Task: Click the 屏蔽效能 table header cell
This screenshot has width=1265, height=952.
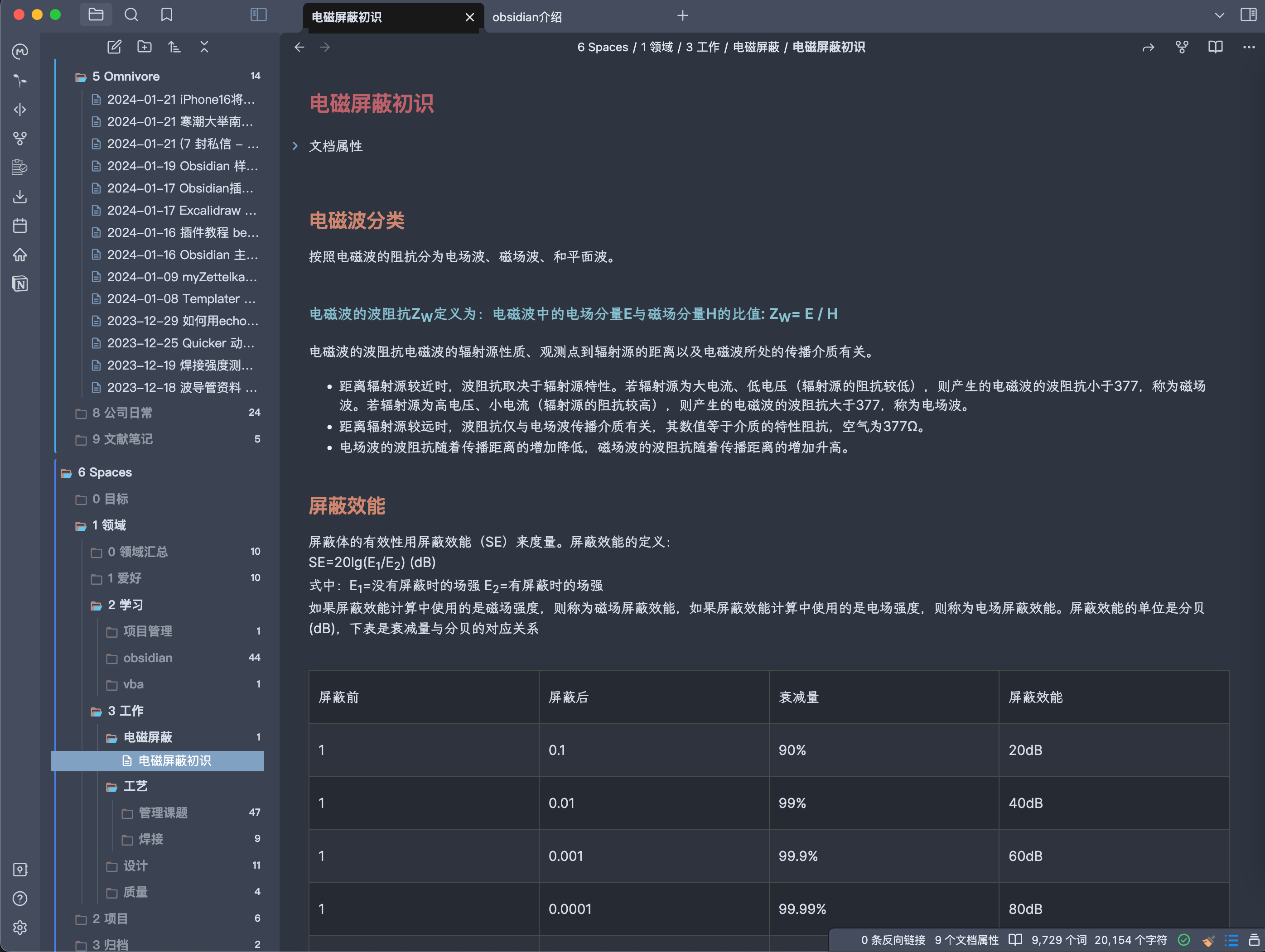Action: pyautogui.click(x=1114, y=697)
